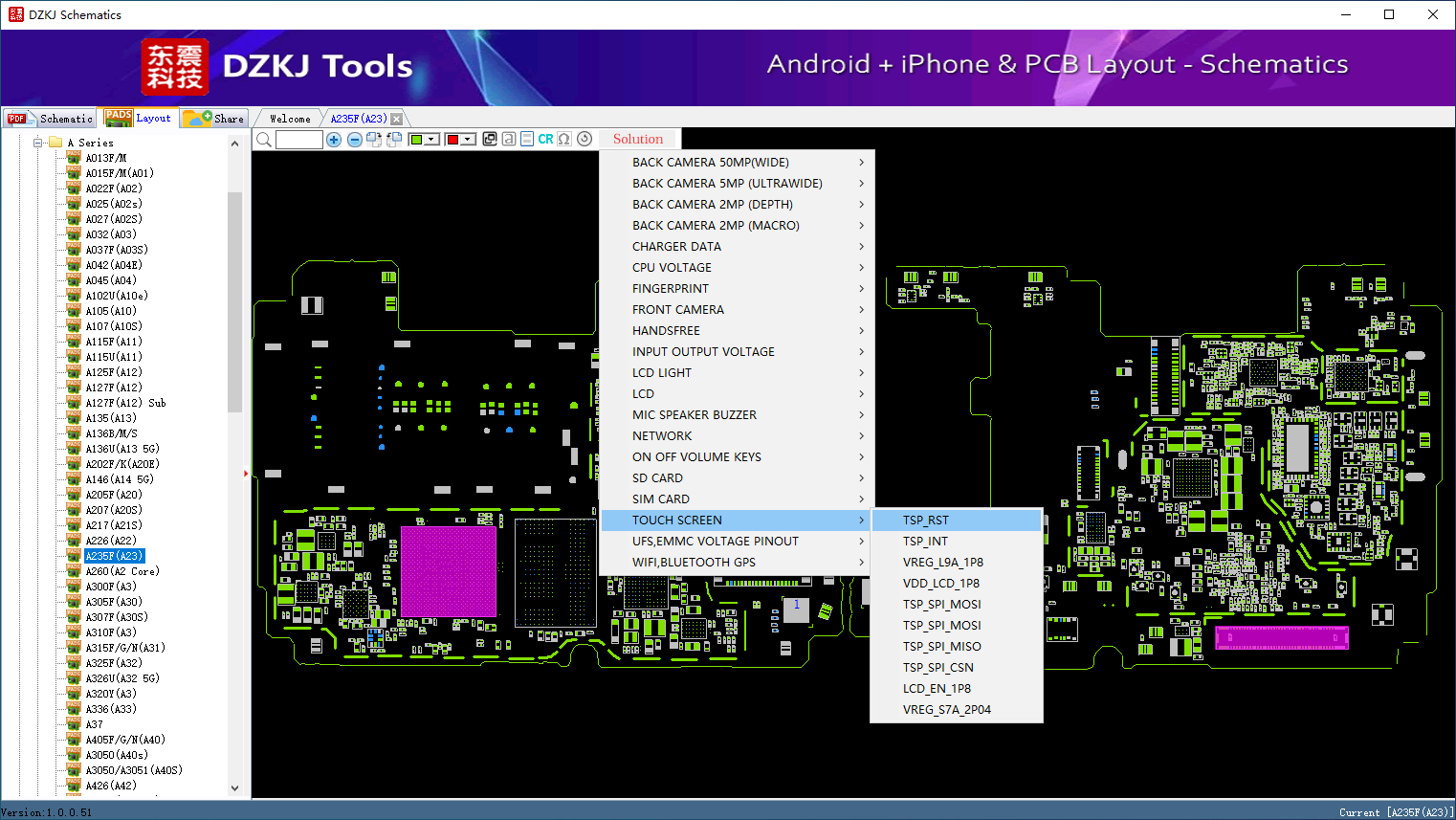Image resolution: width=1456 pixels, height=820 pixels.
Task: Zoom out with the blue minus button
Action: point(355,140)
